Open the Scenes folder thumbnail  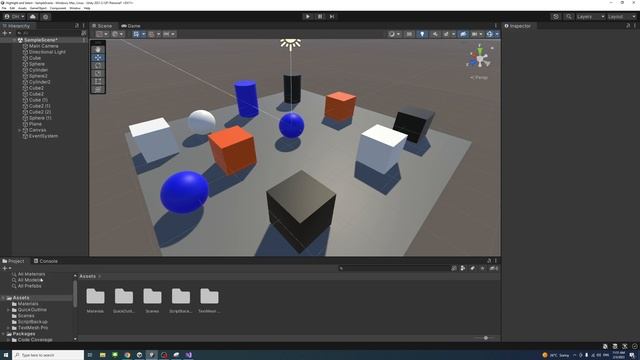tap(152, 297)
